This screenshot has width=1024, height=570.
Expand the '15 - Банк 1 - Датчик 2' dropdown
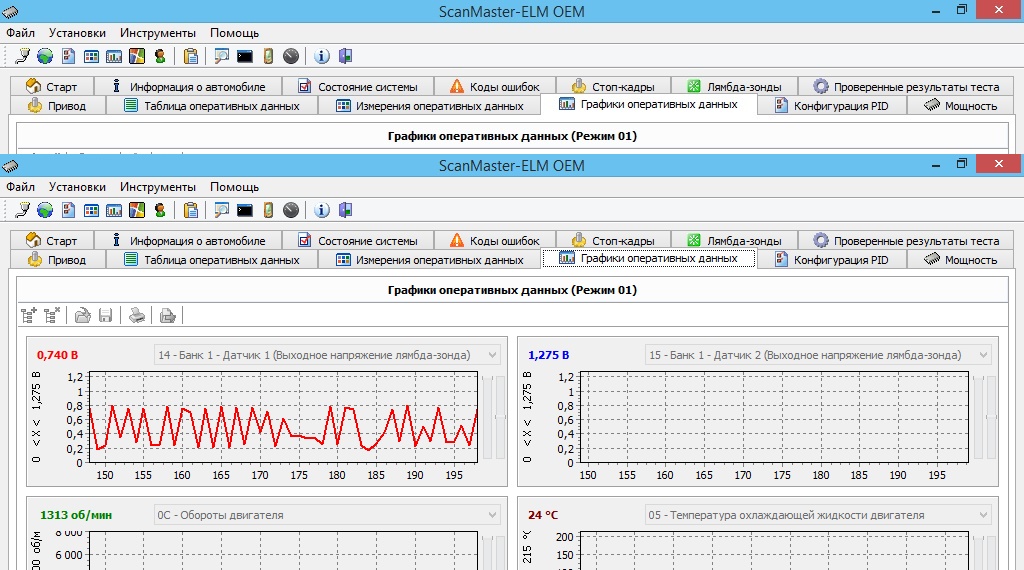(982, 355)
